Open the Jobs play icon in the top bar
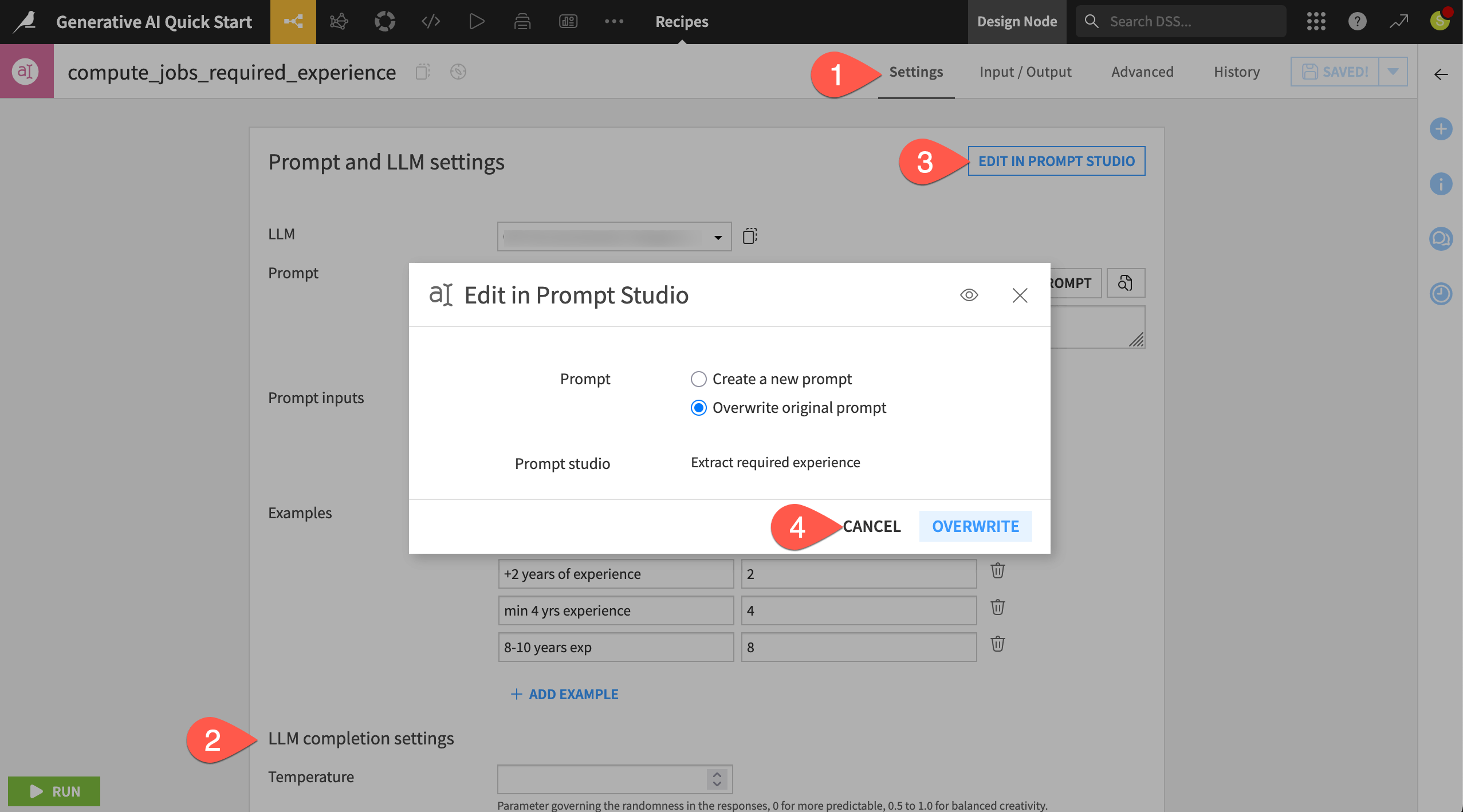Image resolution: width=1463 pixels, height=812 pixels. (476, 22)
